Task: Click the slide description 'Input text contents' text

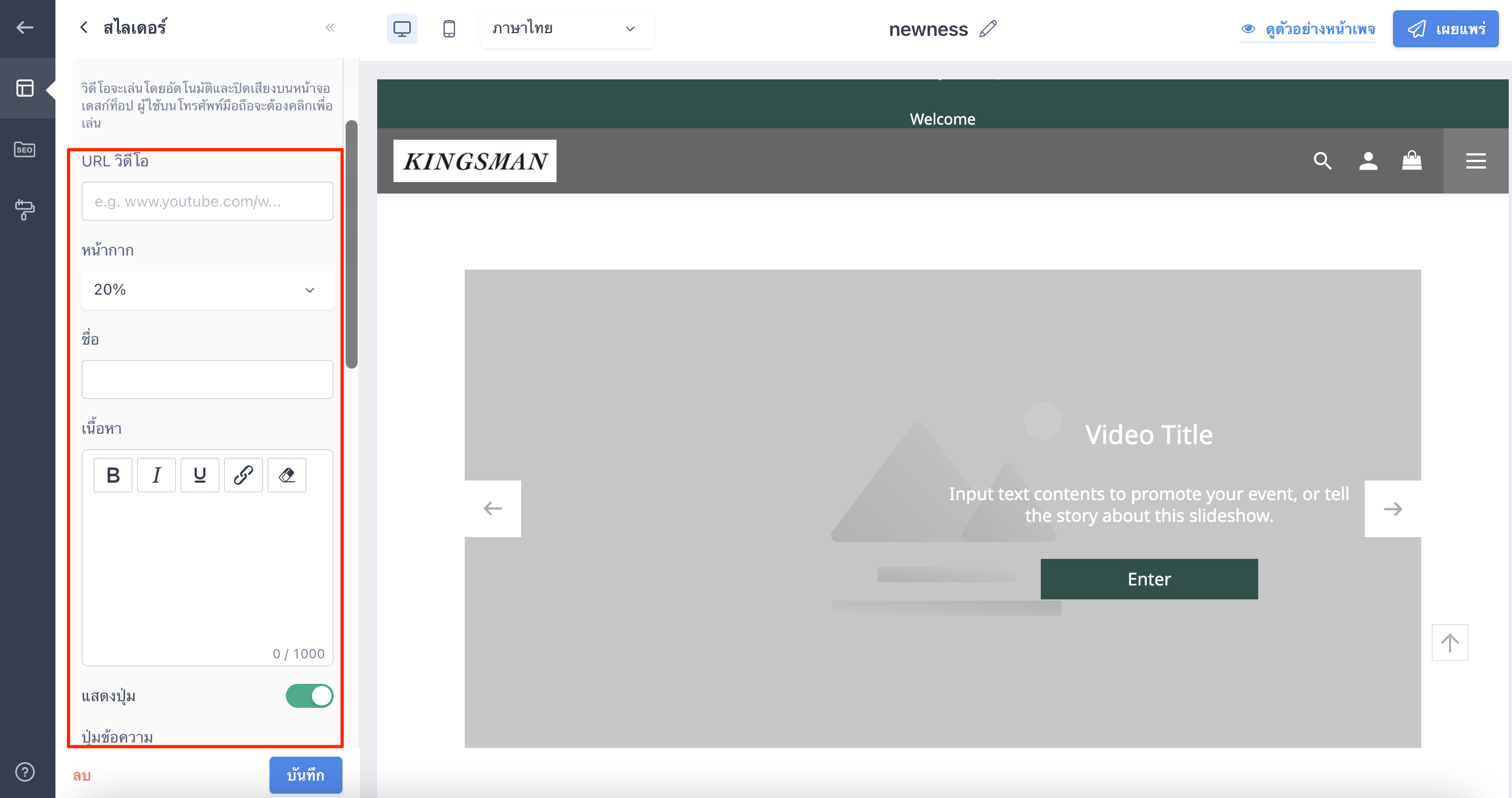Action: [1148, 504]
